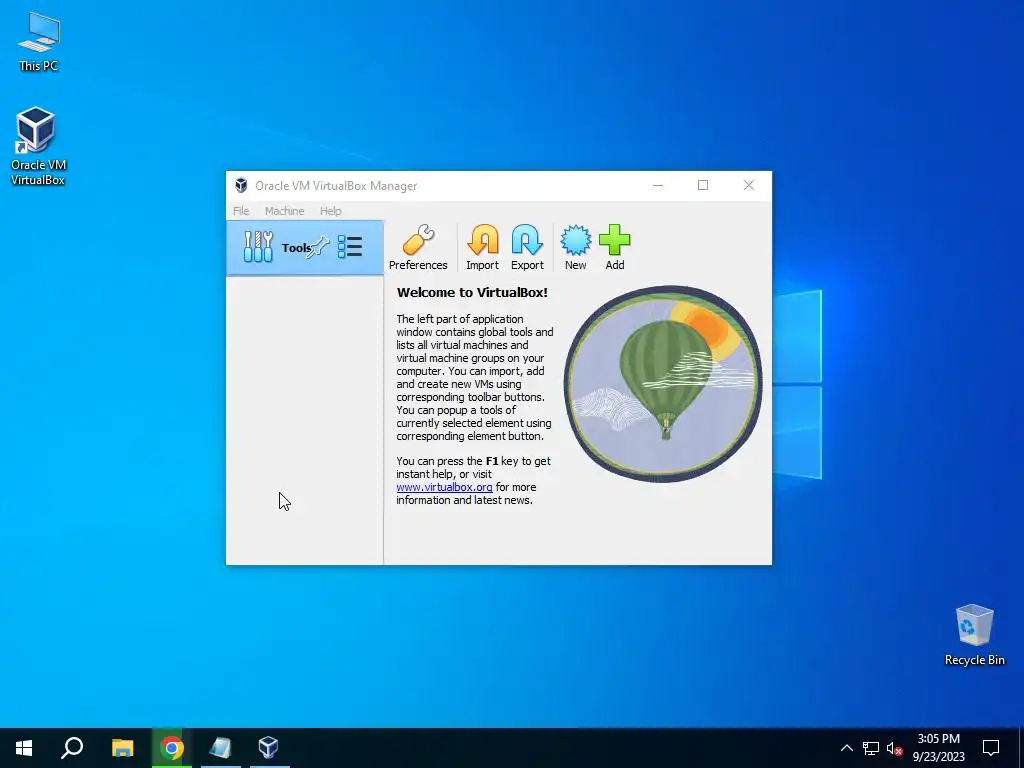This screenshot has width=1024, height=768.
Task: Select the Oracle VM VirtualBox desktop shortcut
Action: click(38, 146)
